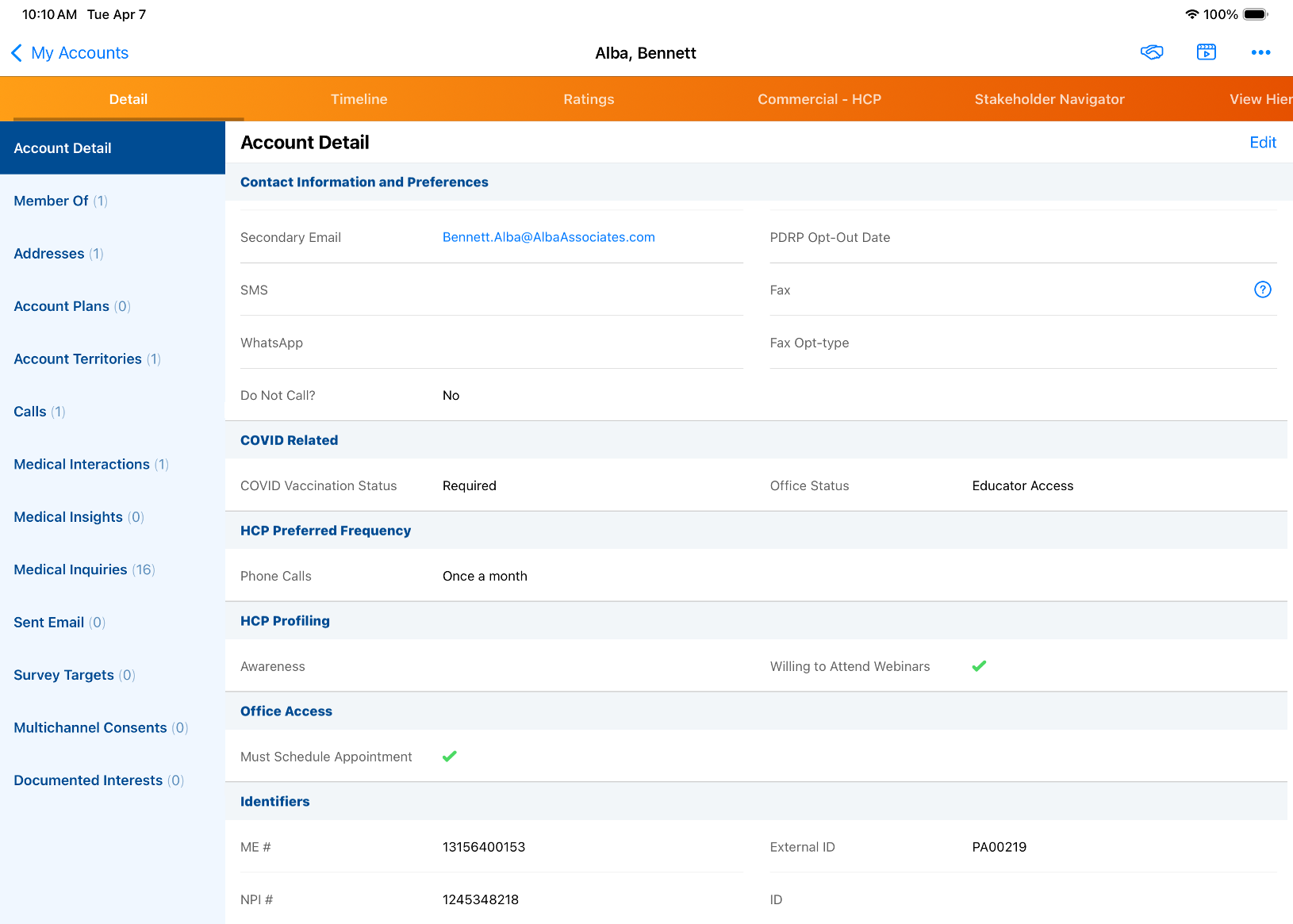This screenshot has width=1293, height=924.
Task: Click the Fax help question mark icon
Action: [1262, 289]
